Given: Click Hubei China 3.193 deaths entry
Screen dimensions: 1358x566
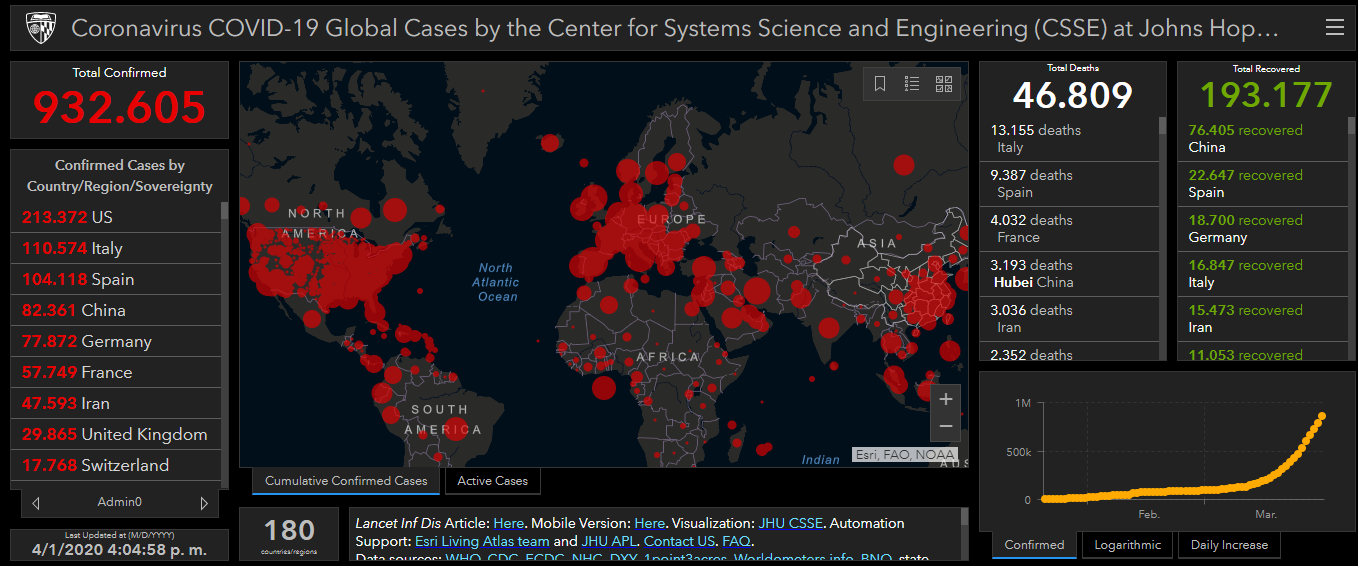Looking at the screenshot, I should click(1069, 274).
